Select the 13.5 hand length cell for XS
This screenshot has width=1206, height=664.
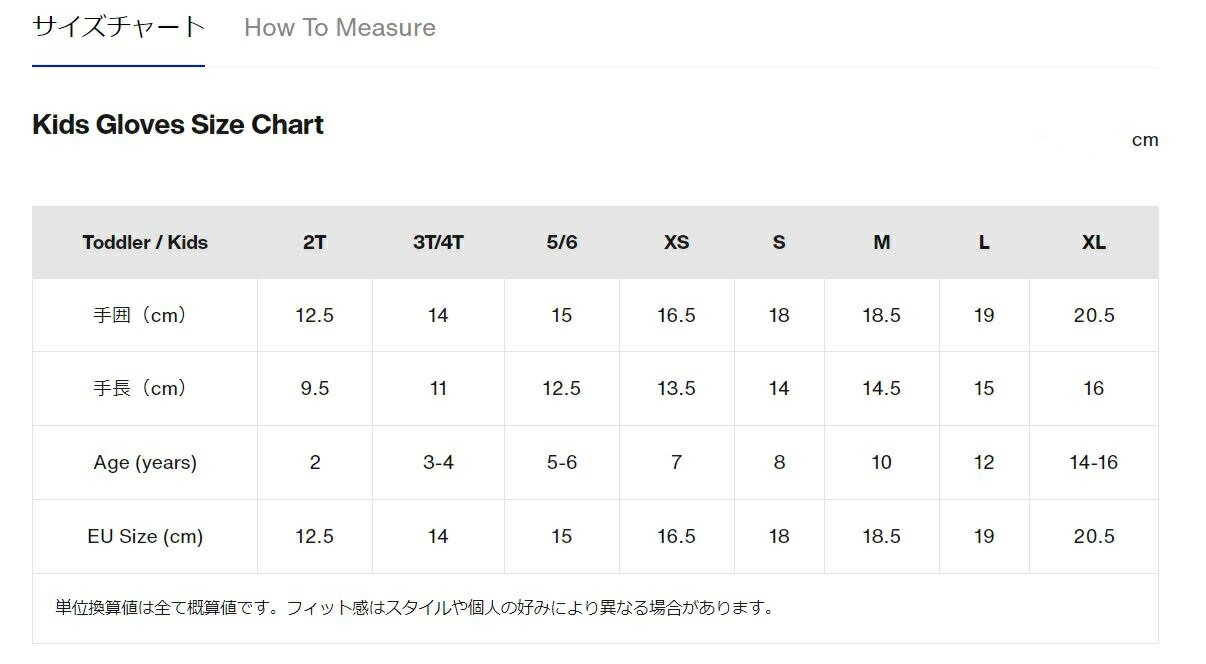point(677,388)
